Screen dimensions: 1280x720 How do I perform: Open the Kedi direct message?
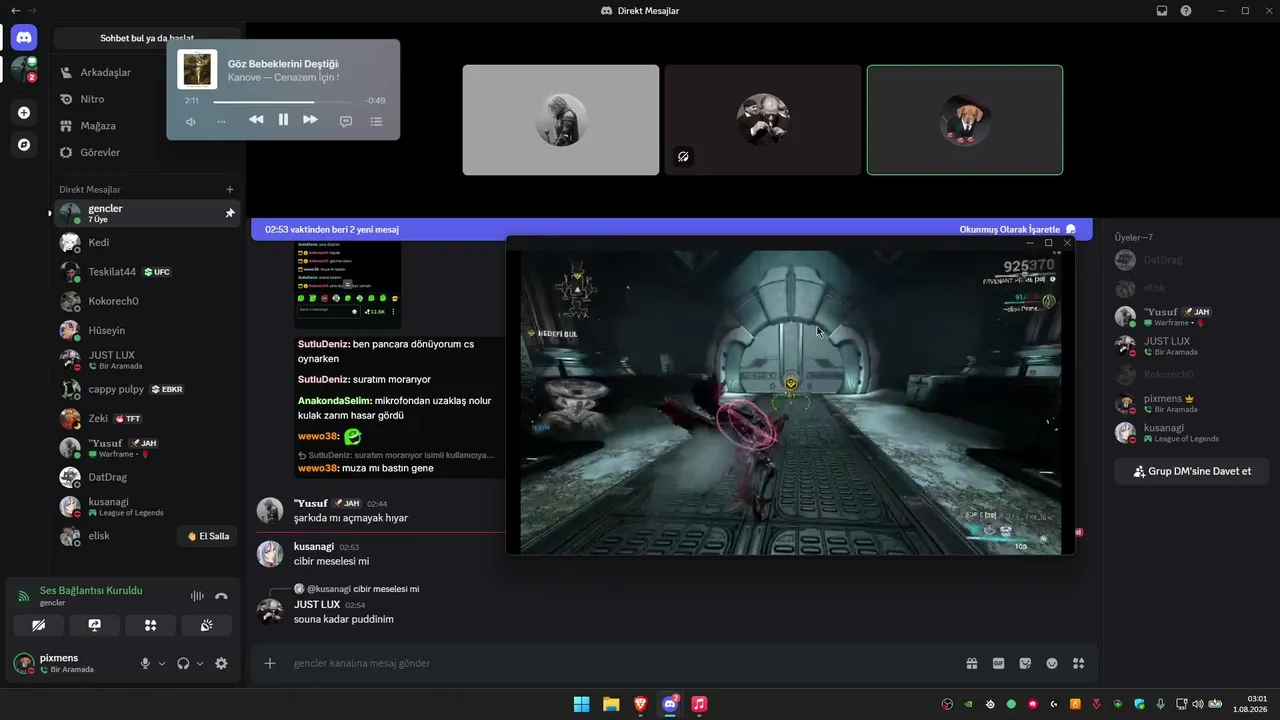(148, 242)
